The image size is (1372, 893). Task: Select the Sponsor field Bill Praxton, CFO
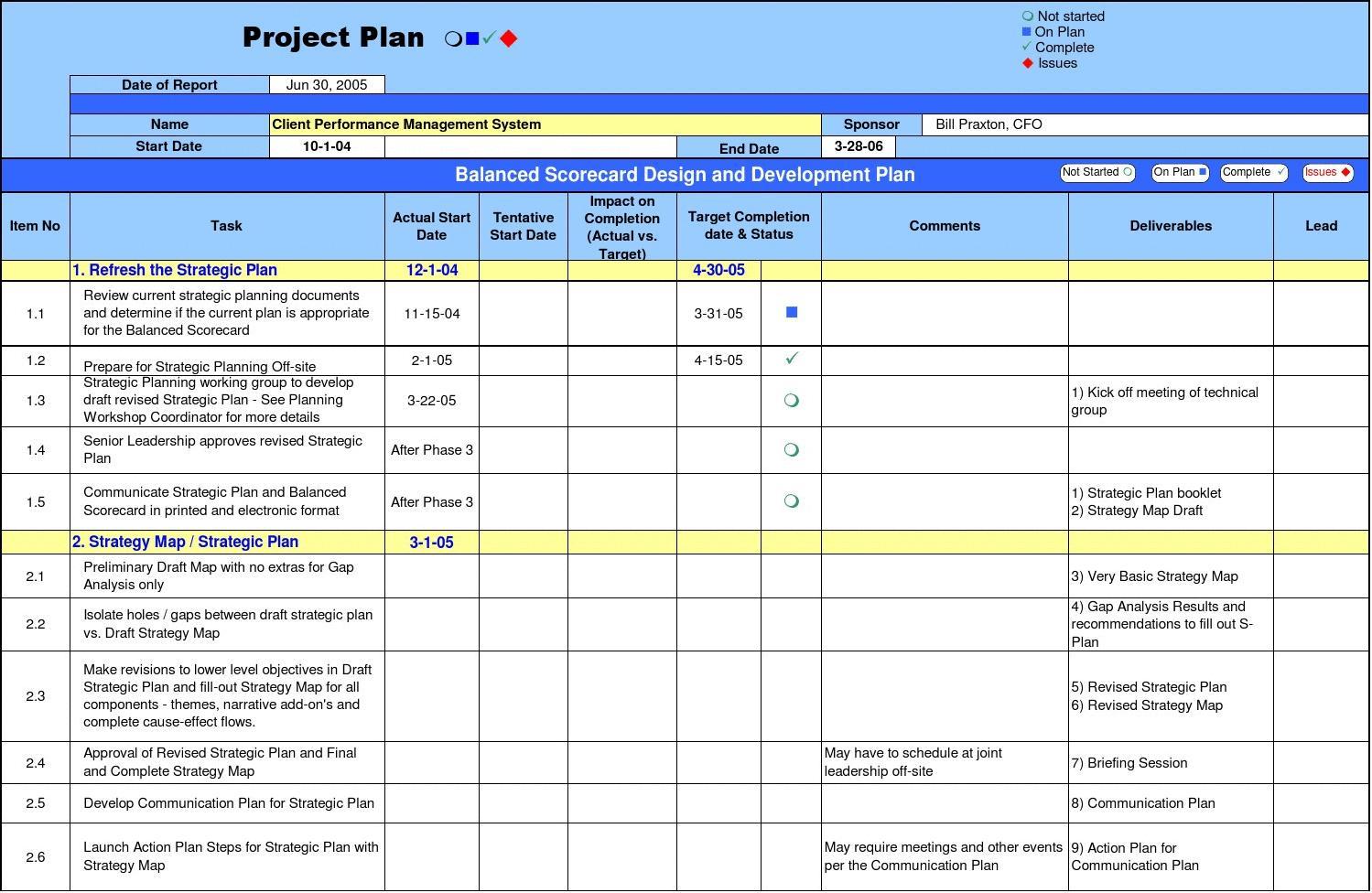click(x=1144, y=124)
